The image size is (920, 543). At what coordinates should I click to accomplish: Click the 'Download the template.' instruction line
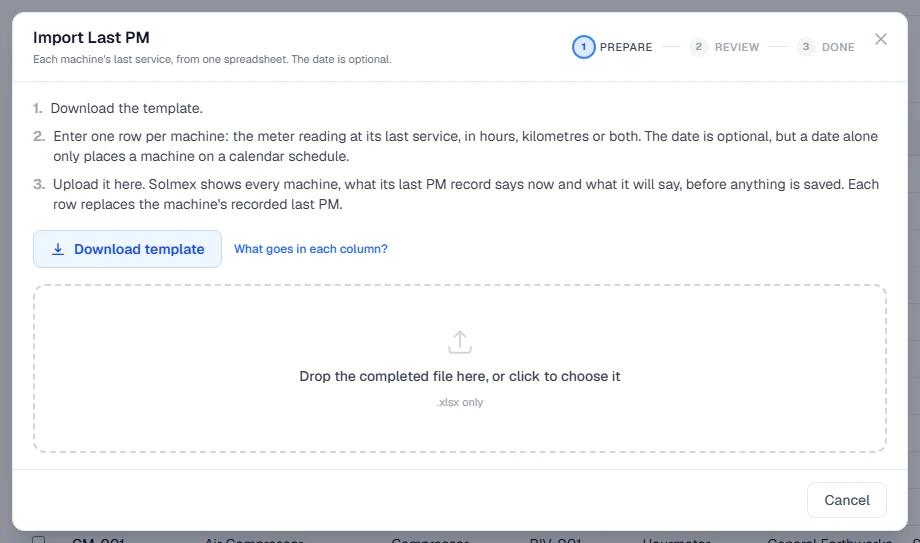click(x=126, y=108)
